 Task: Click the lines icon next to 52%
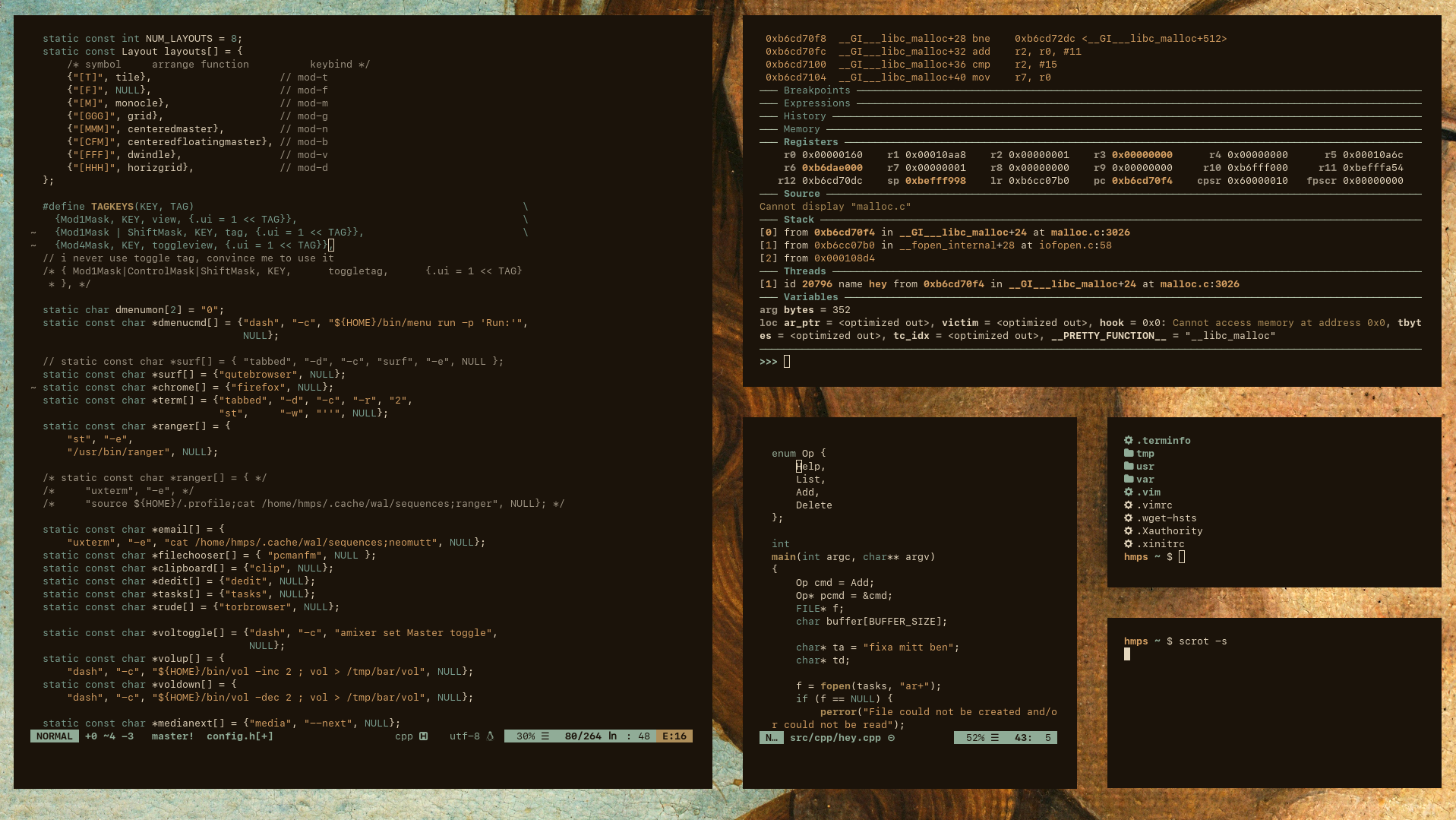(x=994, y=737)
